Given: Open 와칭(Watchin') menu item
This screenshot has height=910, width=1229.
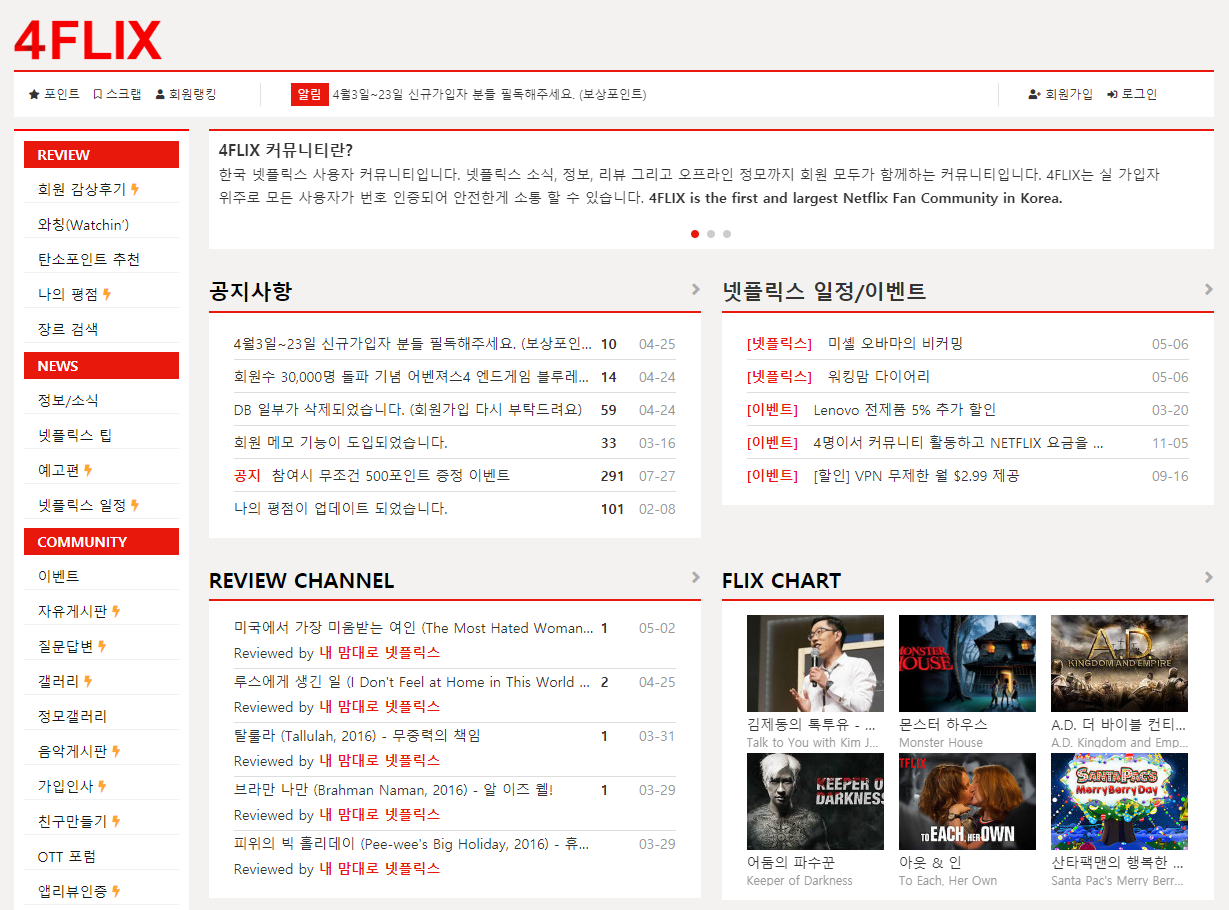Looking at the screenshot, I should click(83, 224).
